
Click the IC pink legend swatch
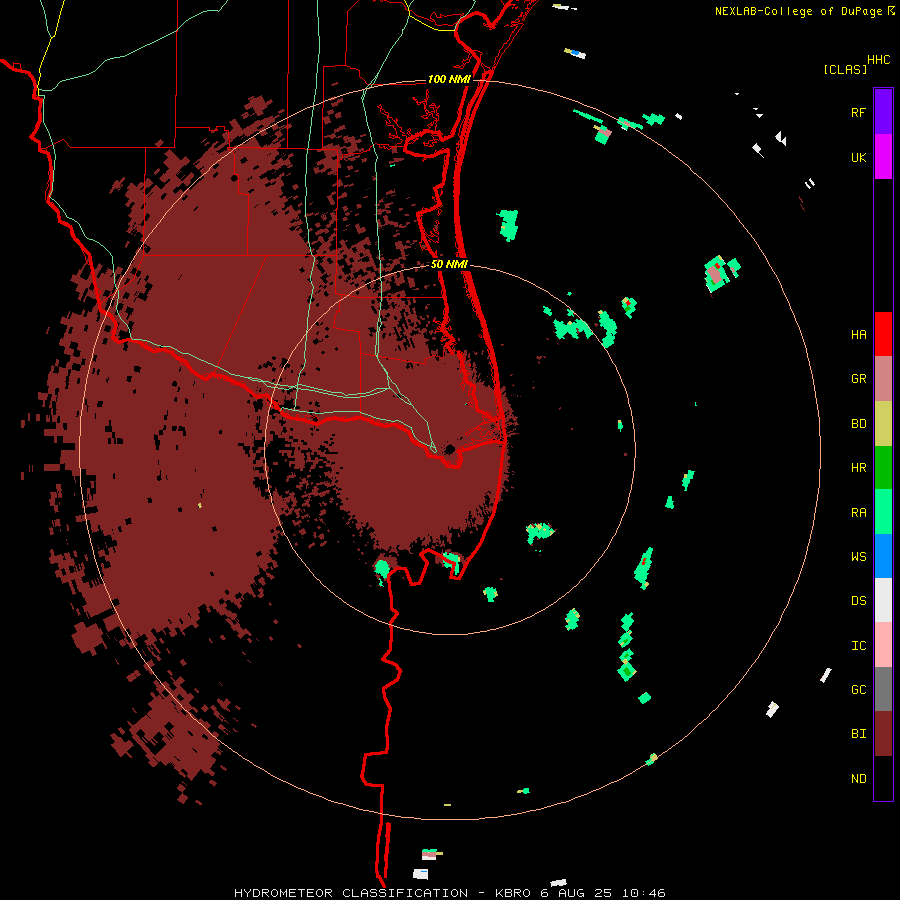(x=883, y=645)
